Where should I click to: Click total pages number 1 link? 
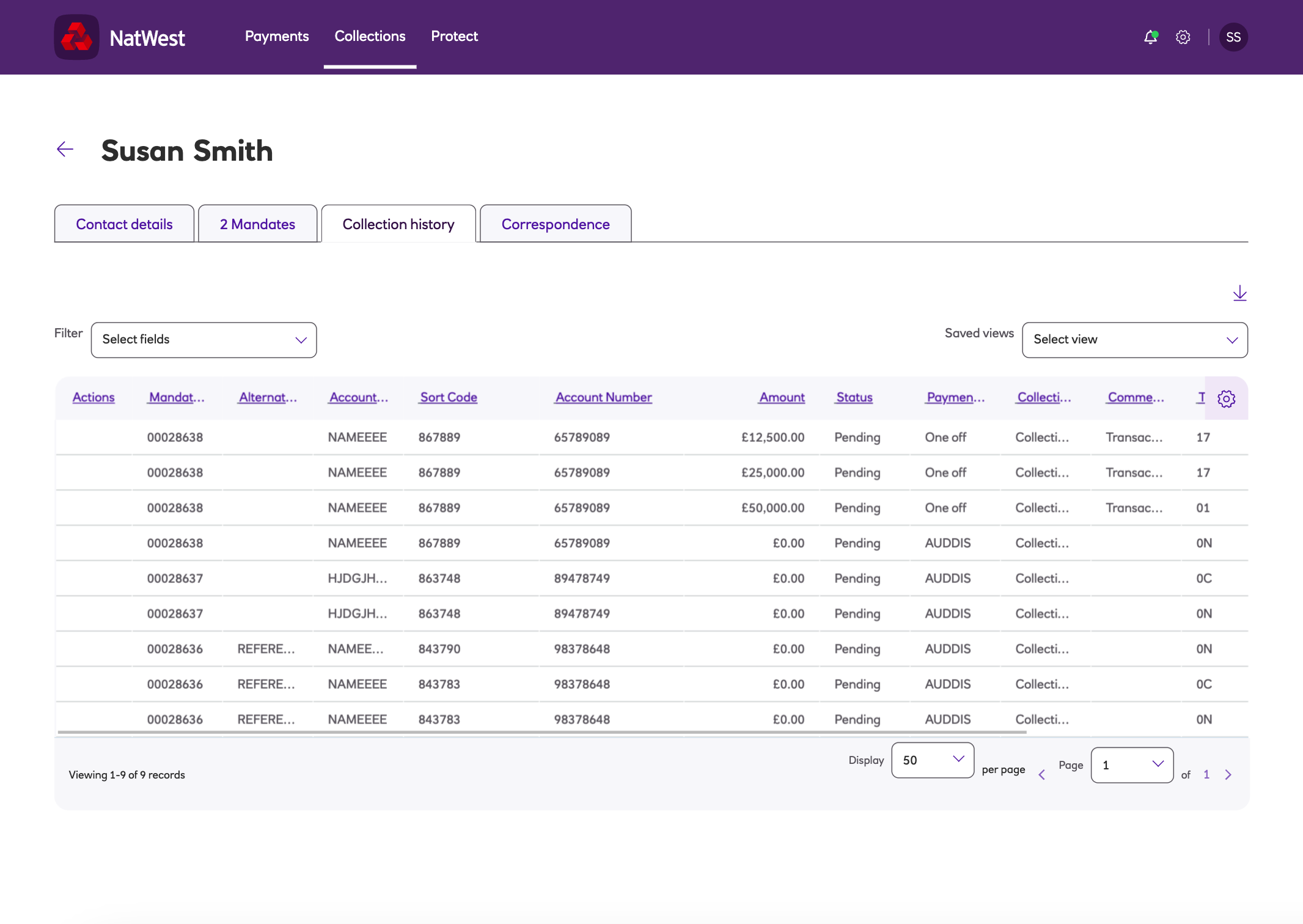point(1206,775)
